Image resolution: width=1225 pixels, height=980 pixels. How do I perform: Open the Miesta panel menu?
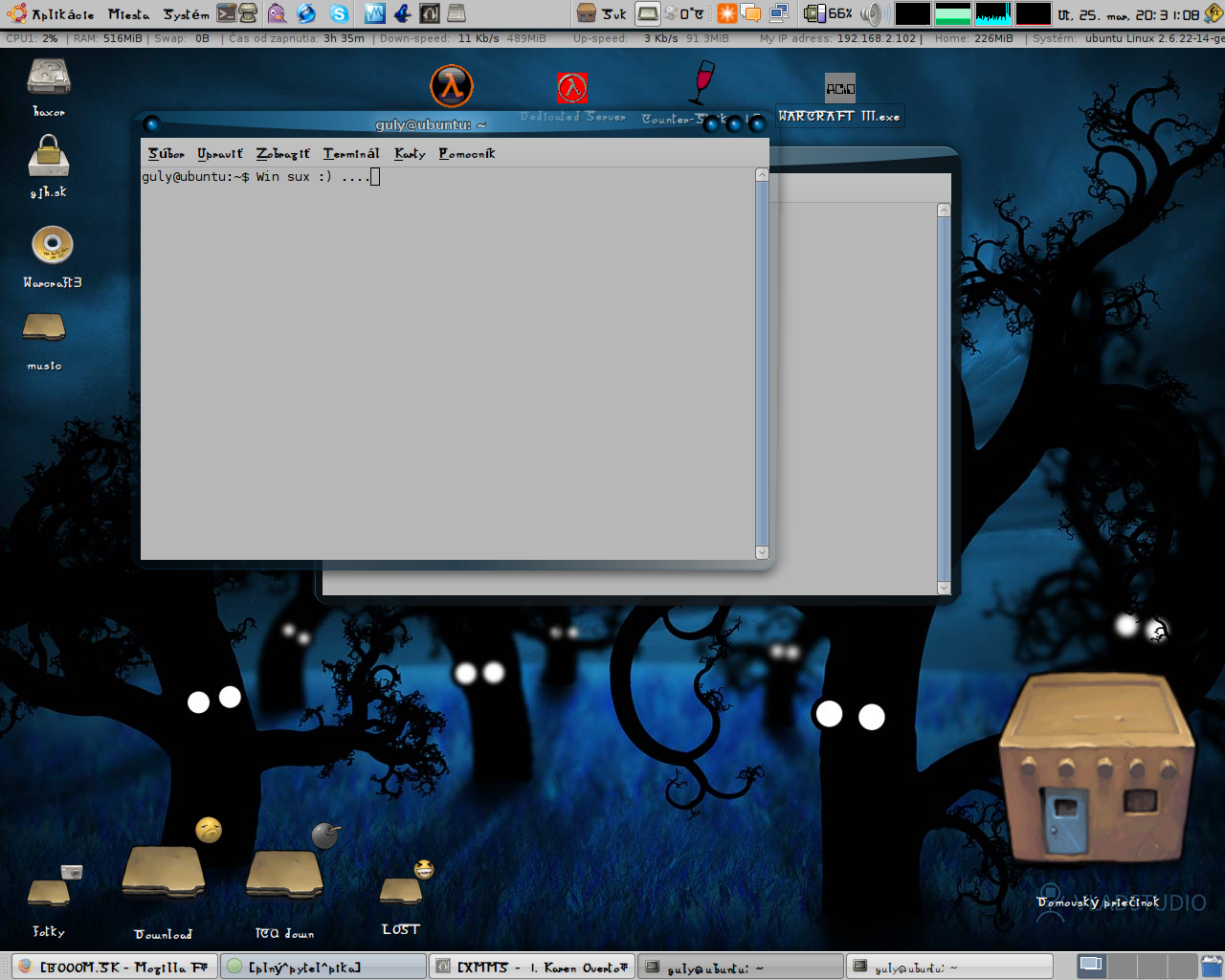pos(128,14)
